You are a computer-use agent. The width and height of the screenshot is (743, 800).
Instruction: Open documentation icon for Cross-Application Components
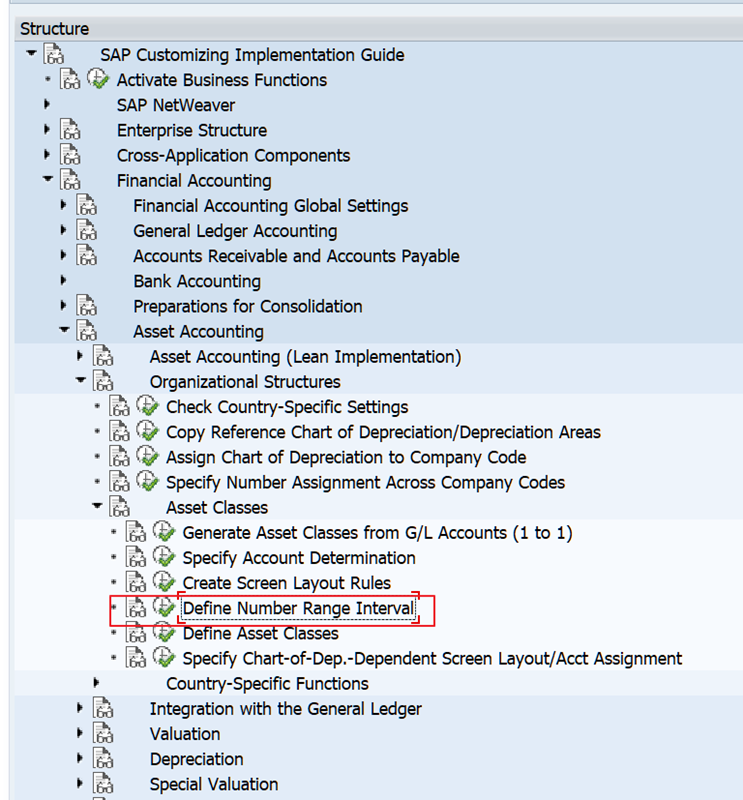(x=70, y=155)
